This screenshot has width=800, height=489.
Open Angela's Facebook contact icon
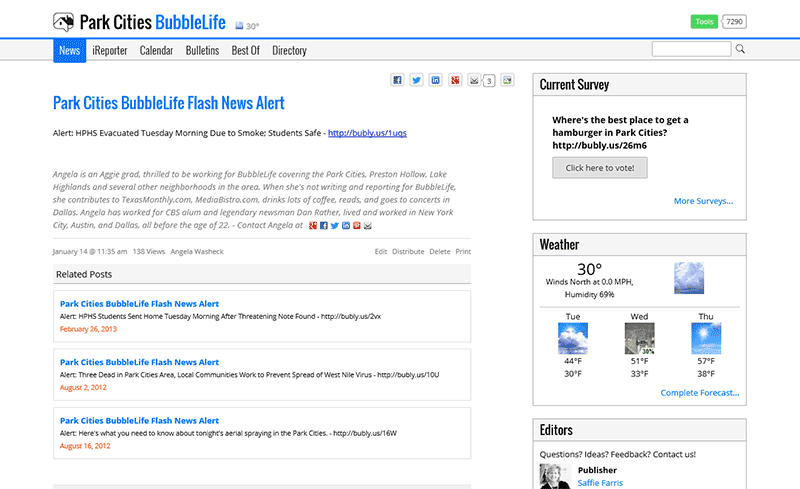pos(323,225)
